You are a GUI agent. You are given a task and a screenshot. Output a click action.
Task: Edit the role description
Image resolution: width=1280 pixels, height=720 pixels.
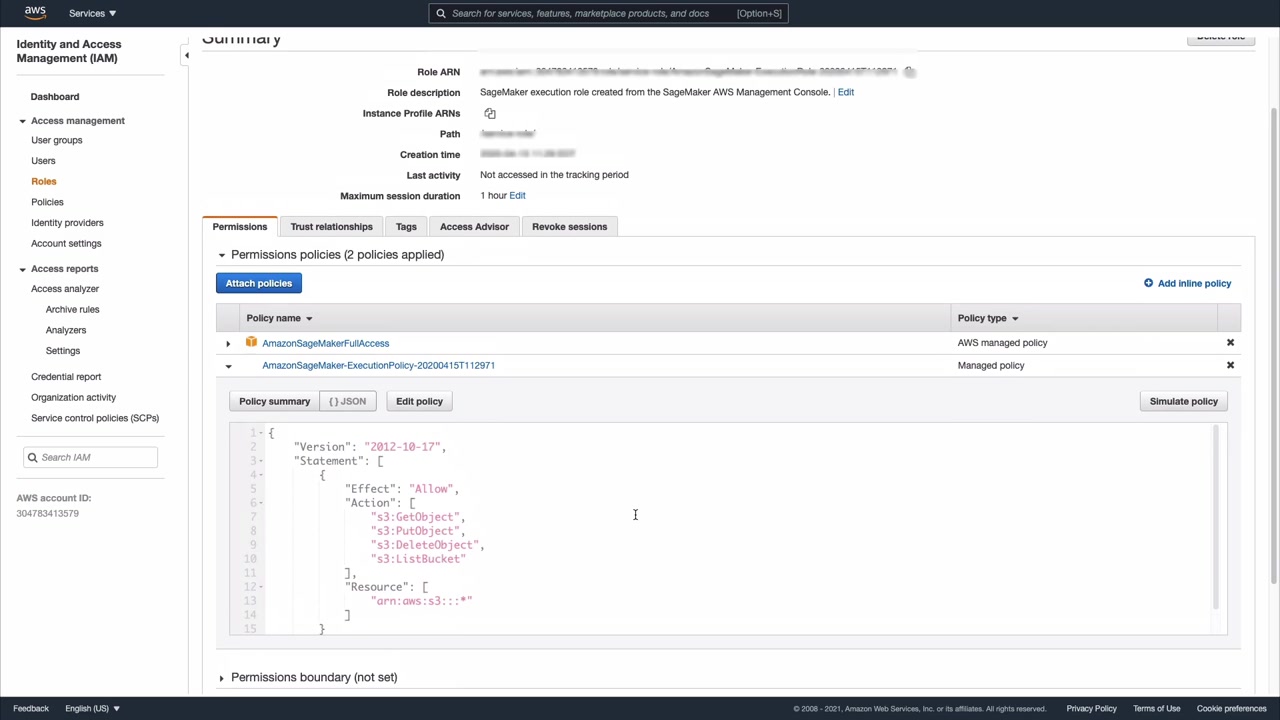click(x=846, y=92)
